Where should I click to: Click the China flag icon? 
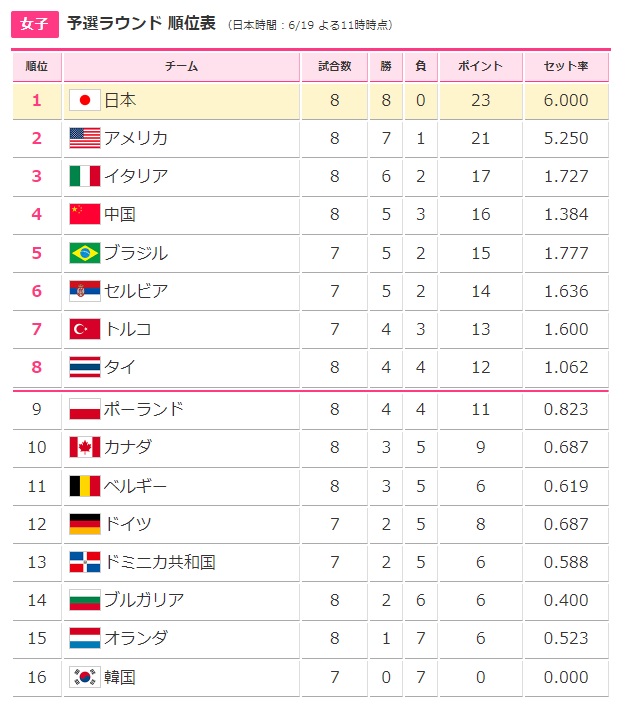pyautogui.click(x=85, y=214)
